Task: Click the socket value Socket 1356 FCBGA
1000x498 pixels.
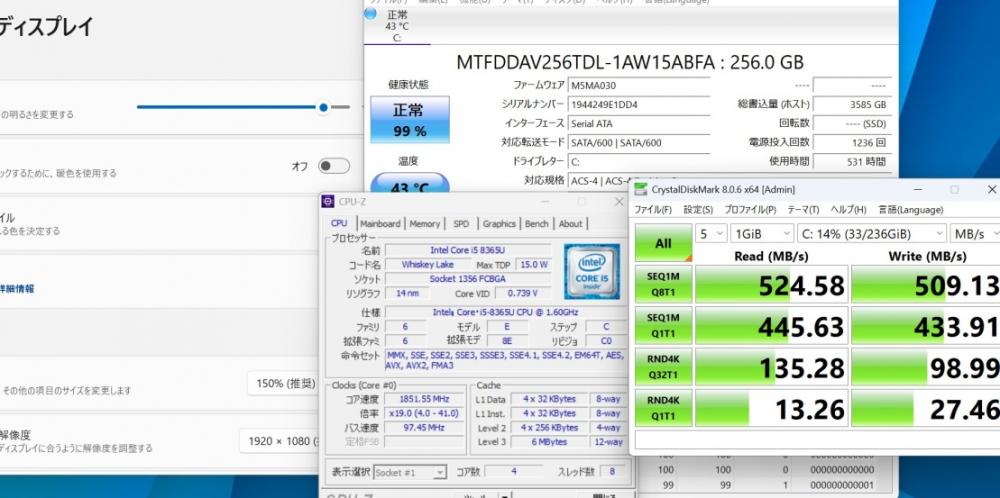Action: tap(467, 279)
